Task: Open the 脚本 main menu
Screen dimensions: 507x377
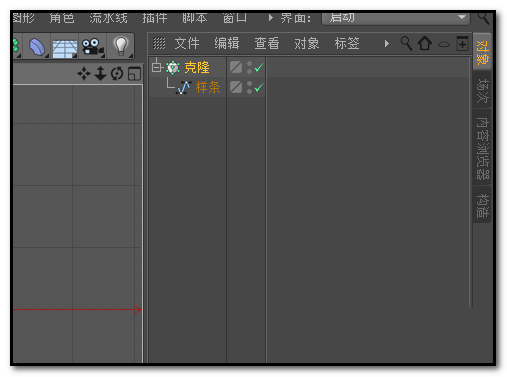Action: click(195, 18)
